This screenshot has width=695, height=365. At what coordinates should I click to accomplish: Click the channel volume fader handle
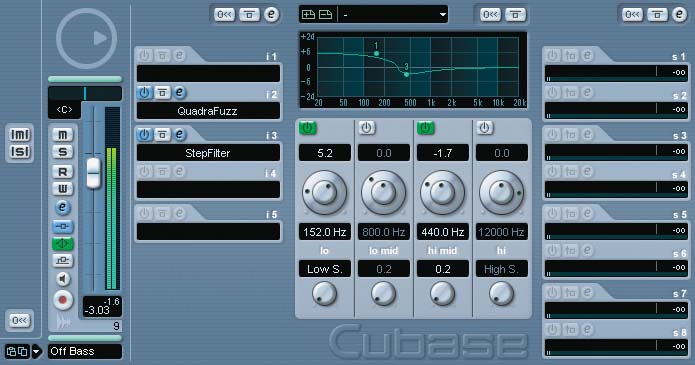coord(93,173)
